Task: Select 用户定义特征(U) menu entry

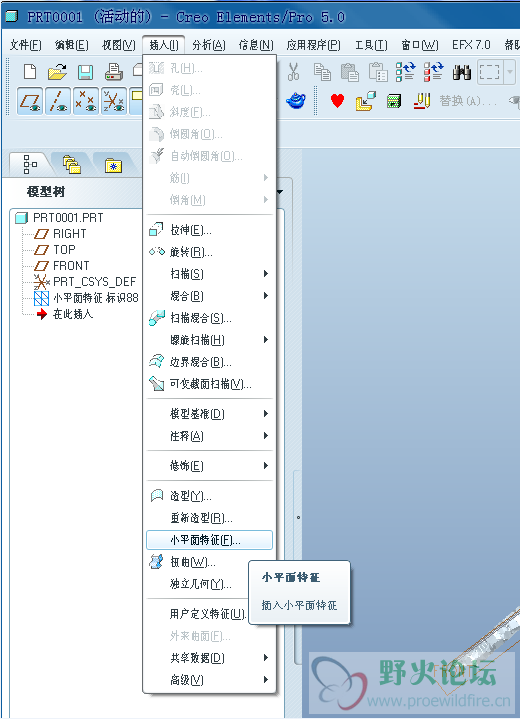Action: click(x=198, y=614)
